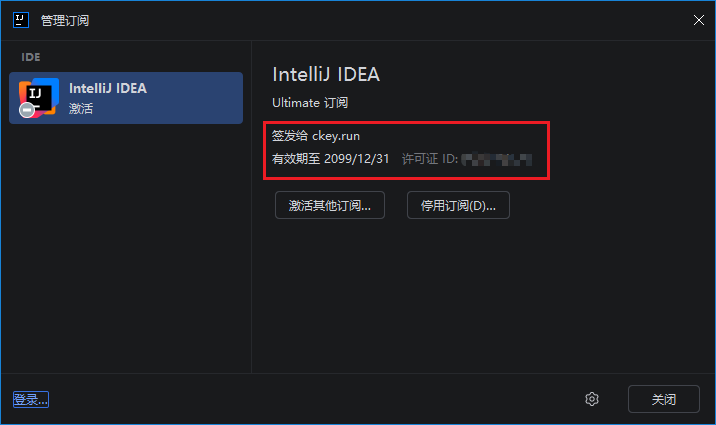Click the 激活 status under IntelliJ IDEA
The width and height of the screenshot is (716, 425).
[x=81, y=108]
